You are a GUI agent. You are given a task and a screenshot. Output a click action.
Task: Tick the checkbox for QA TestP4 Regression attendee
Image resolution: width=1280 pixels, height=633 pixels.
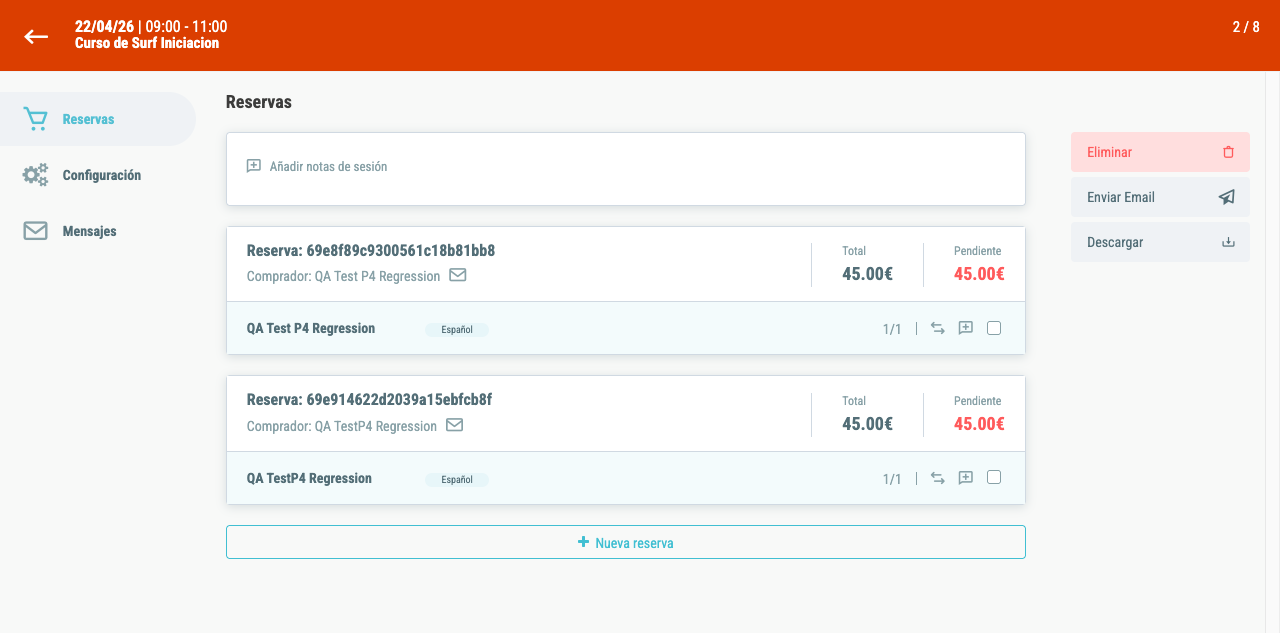[x=994, y=478]
